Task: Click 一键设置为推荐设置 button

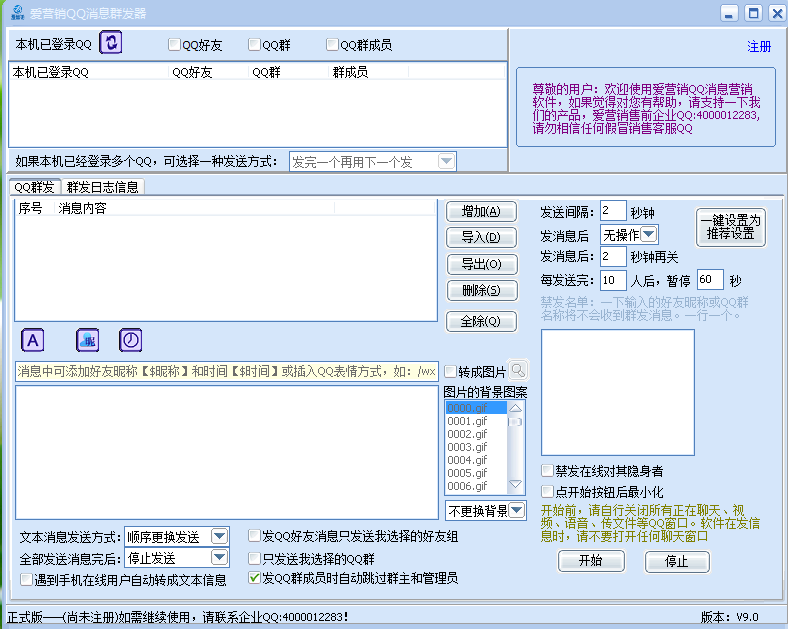Action: (x=731, y=228)
